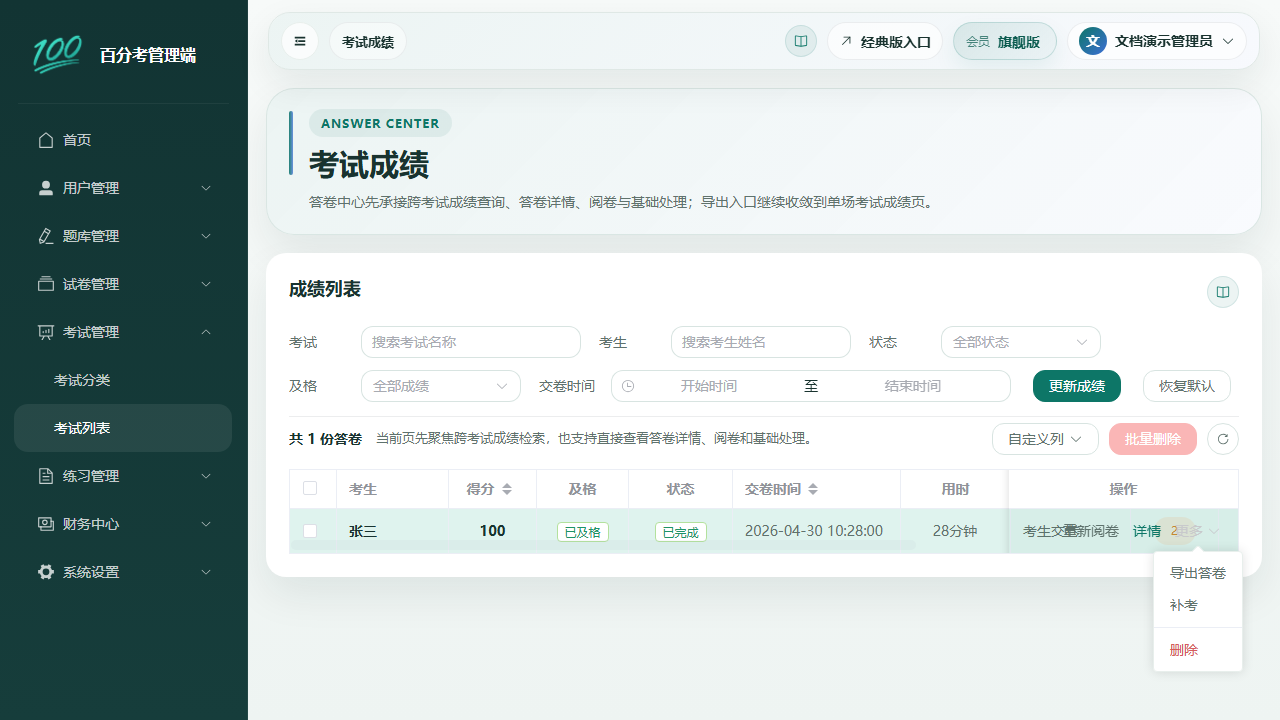Choose 删除 from the popup menu
Viewport: 1280px width, 720px height.
[1198, 650]
